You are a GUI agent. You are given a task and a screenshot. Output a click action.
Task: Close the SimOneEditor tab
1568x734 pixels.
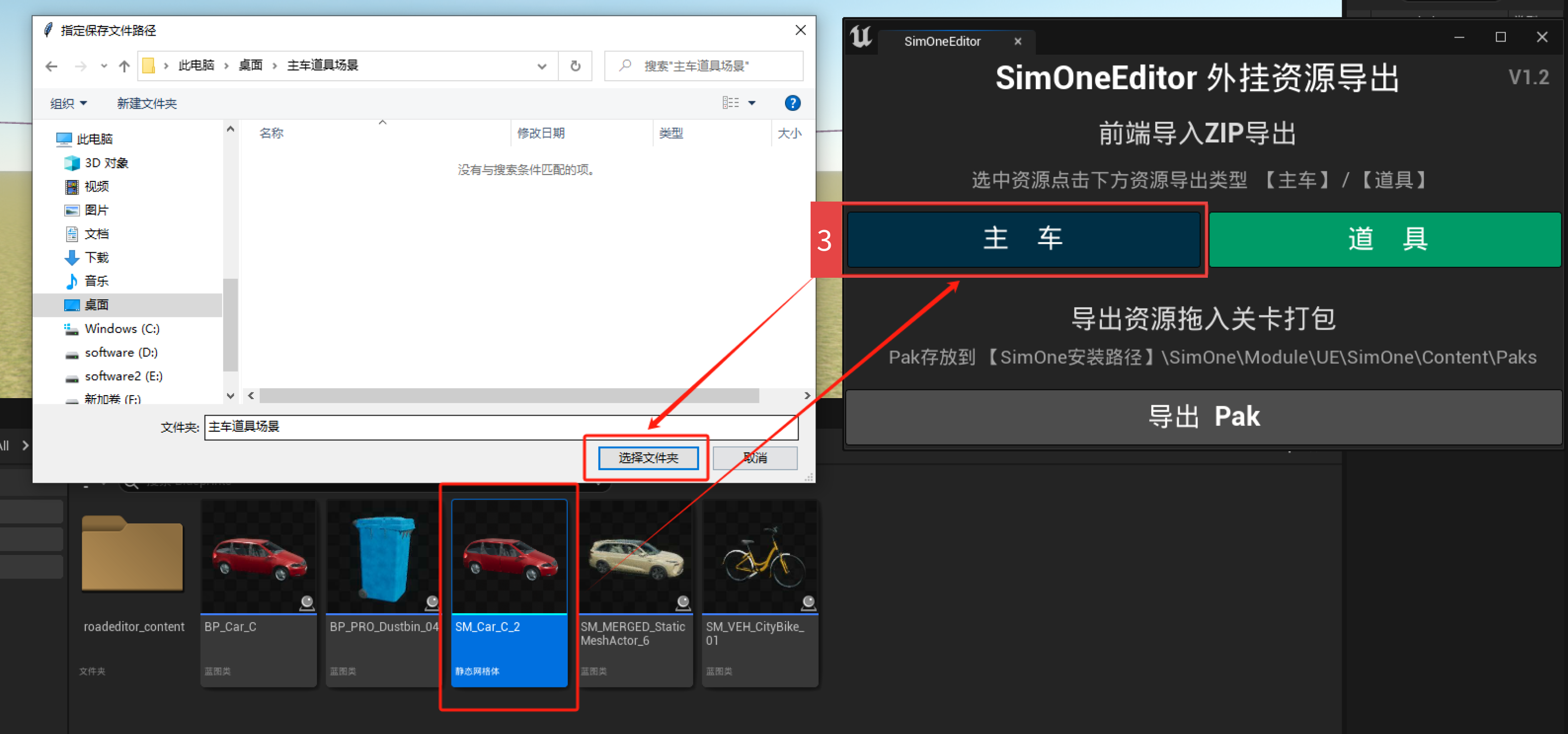click(1017, 42)
